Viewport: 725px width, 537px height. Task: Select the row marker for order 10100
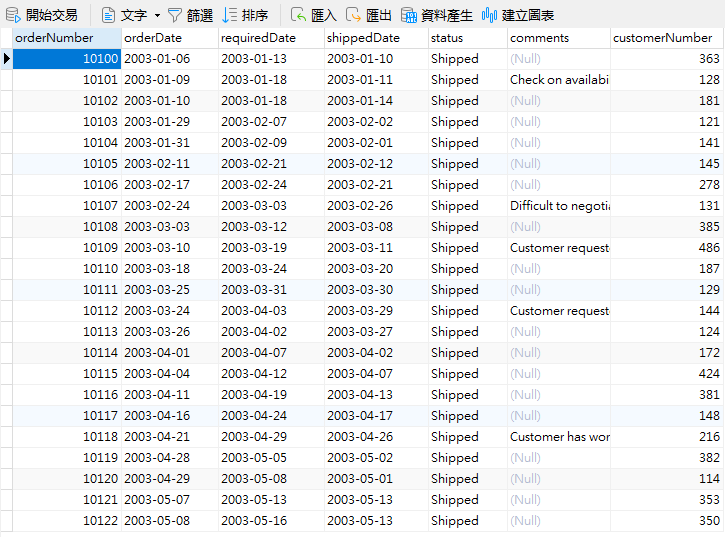6,59
